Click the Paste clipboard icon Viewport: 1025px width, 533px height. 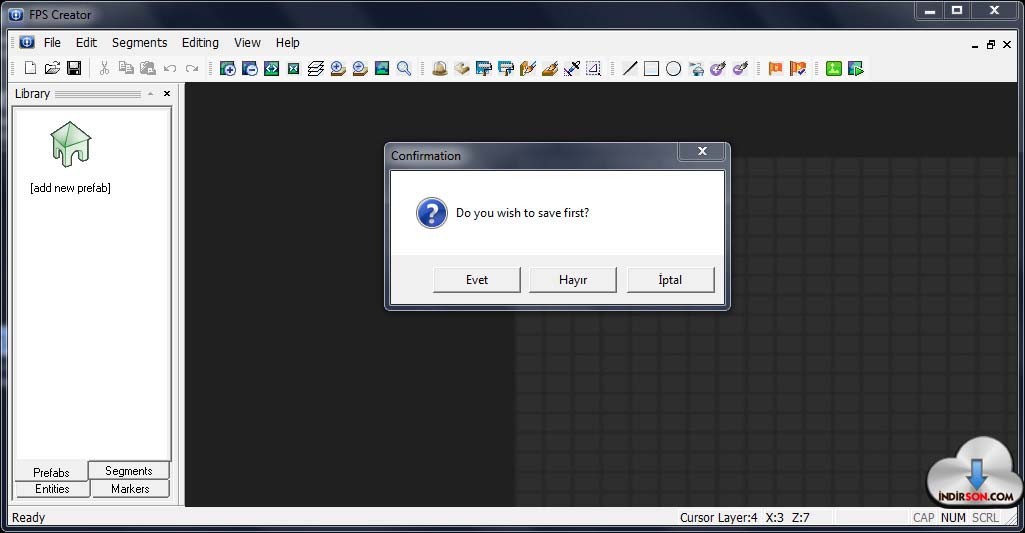pyautogui.click(x=148, y=68)
